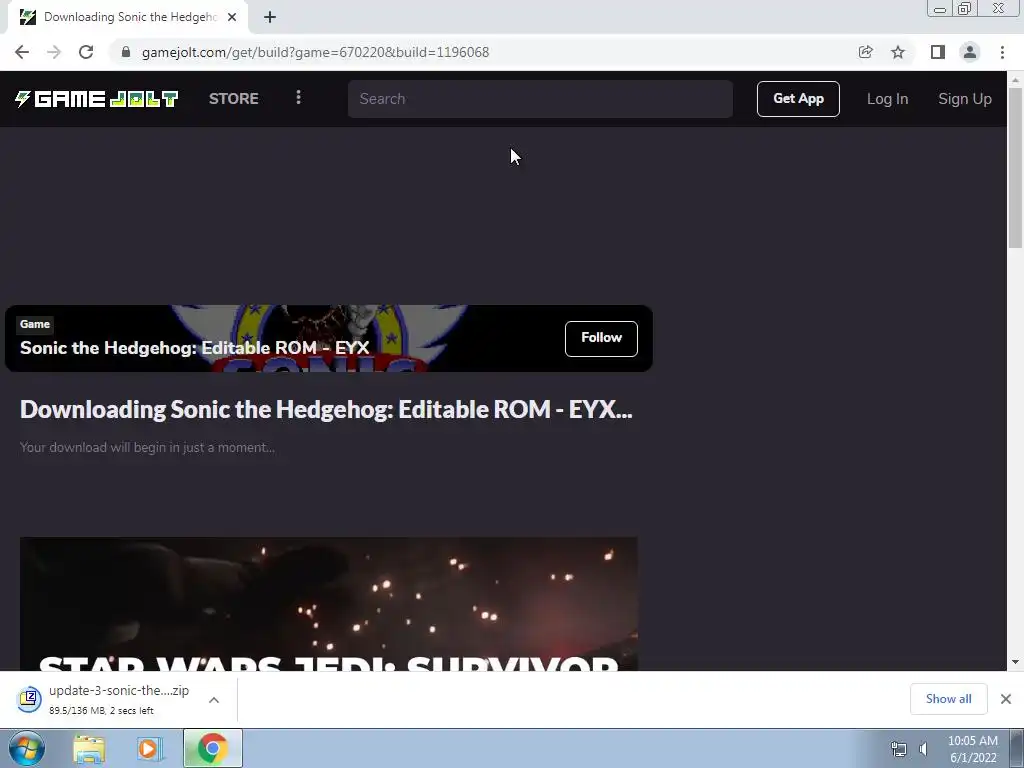
Task: Show all downloads
Action: click(948, 699)
